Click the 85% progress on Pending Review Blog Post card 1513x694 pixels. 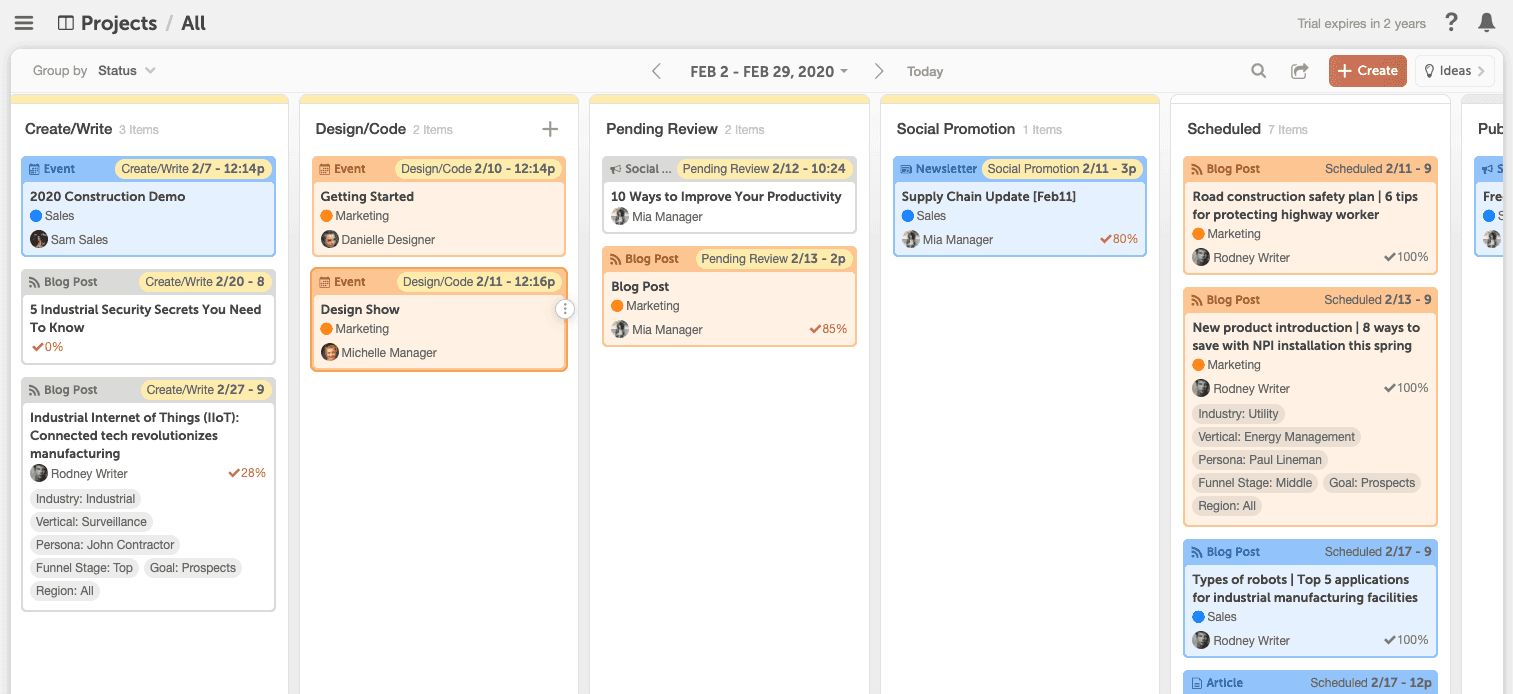(828, 329)
